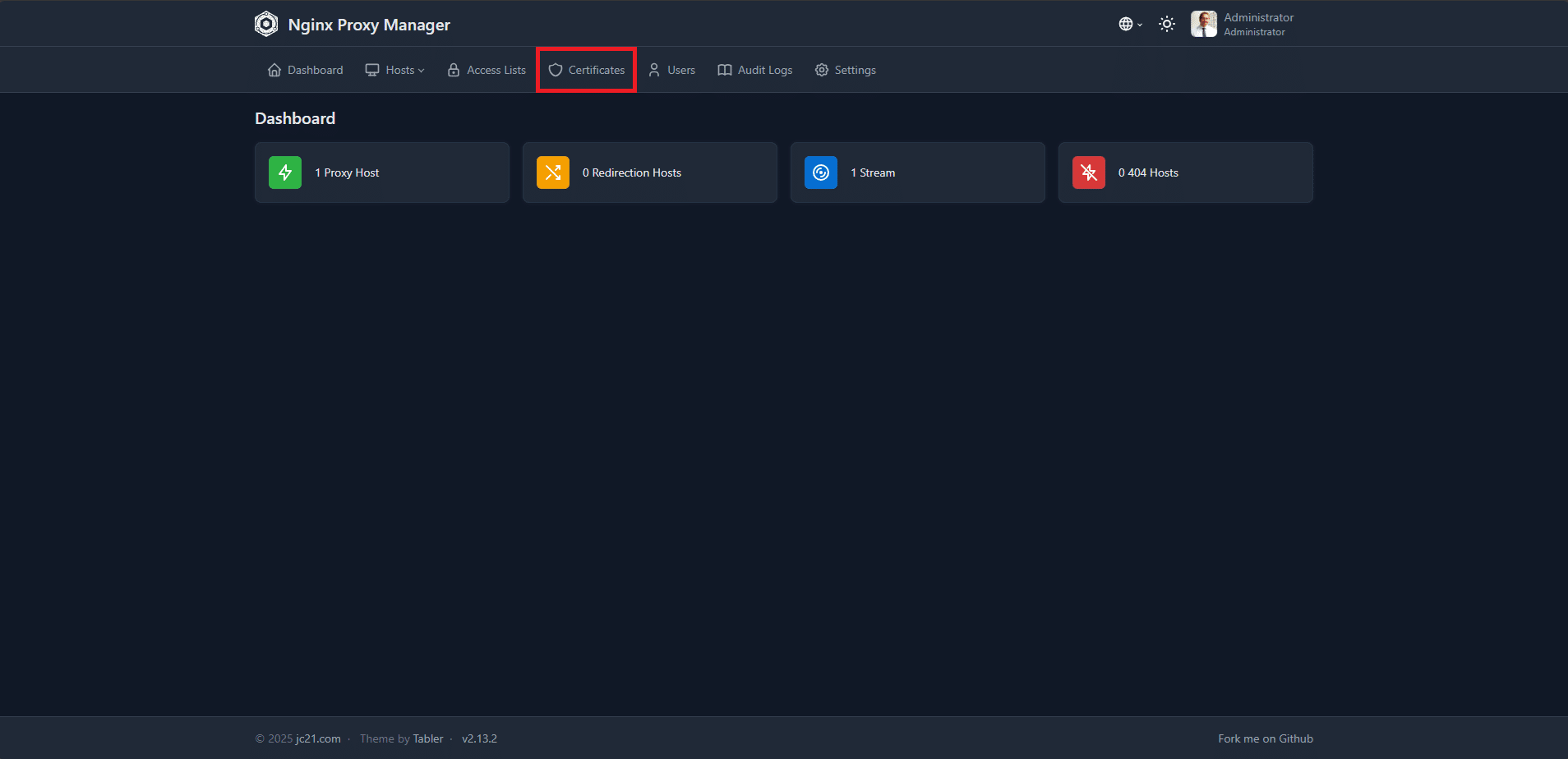The height and width of the screenshot is (759, 1568).
Task: Click Fork me on Github link
Action: (x=1265, y=738)
